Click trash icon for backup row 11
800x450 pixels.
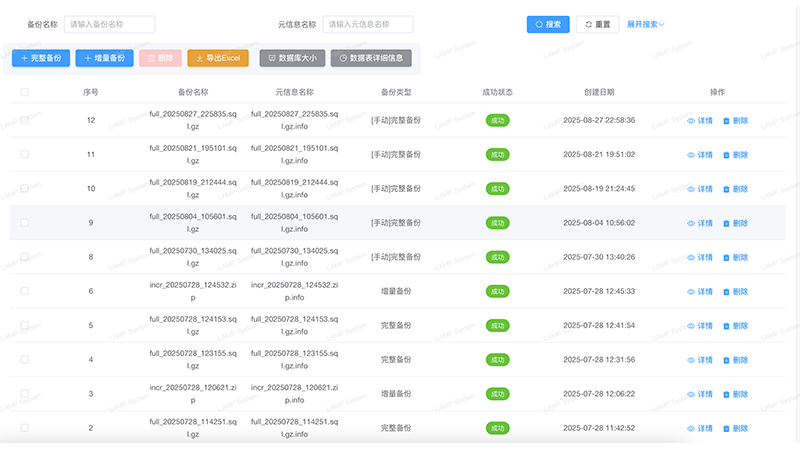[726, 155]
